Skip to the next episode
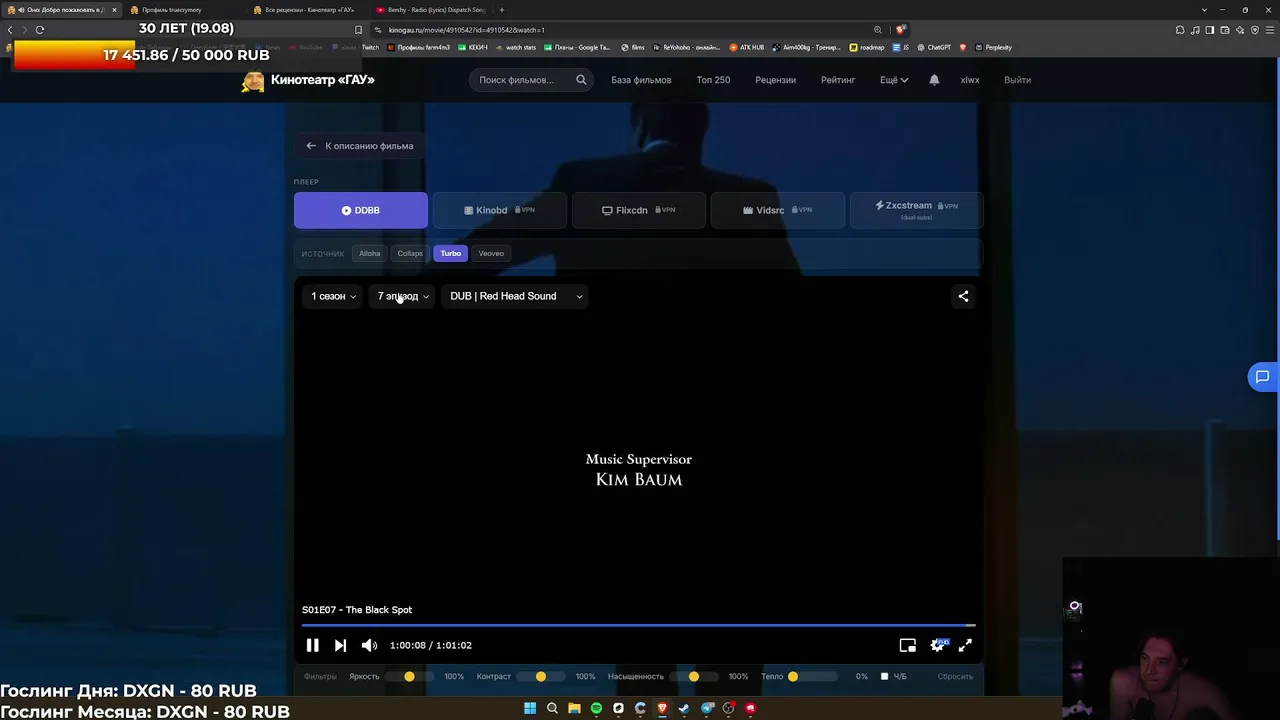Viewport: 1280px width, 720px height. tap(340, 646)
